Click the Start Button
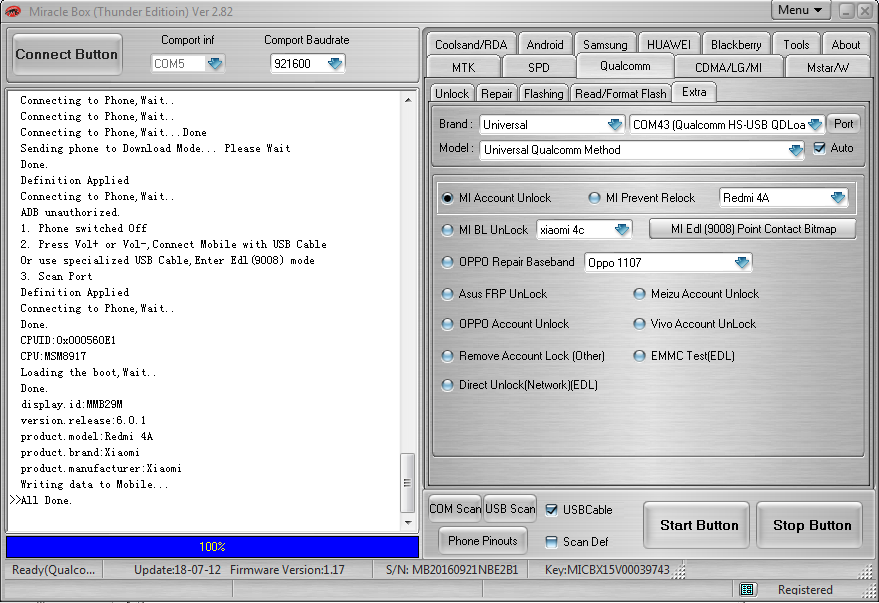 coord(696,525)
